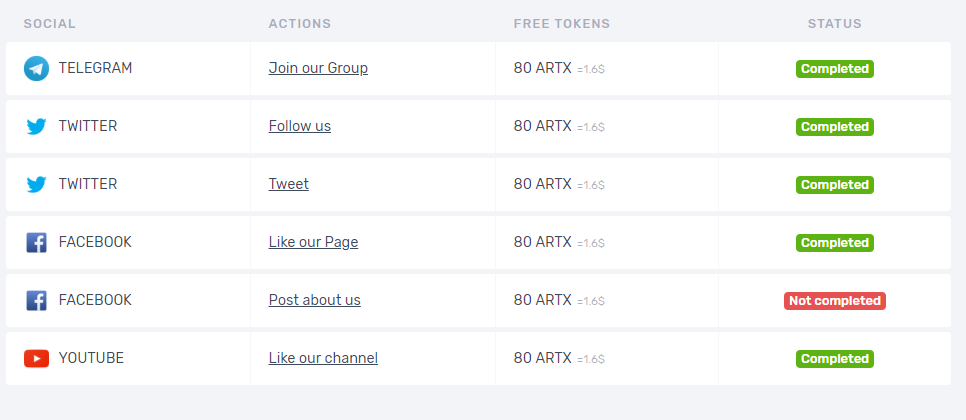Open the Like our Page link
The height and width of the screenshot is (420, 966).
coord(313,243)
